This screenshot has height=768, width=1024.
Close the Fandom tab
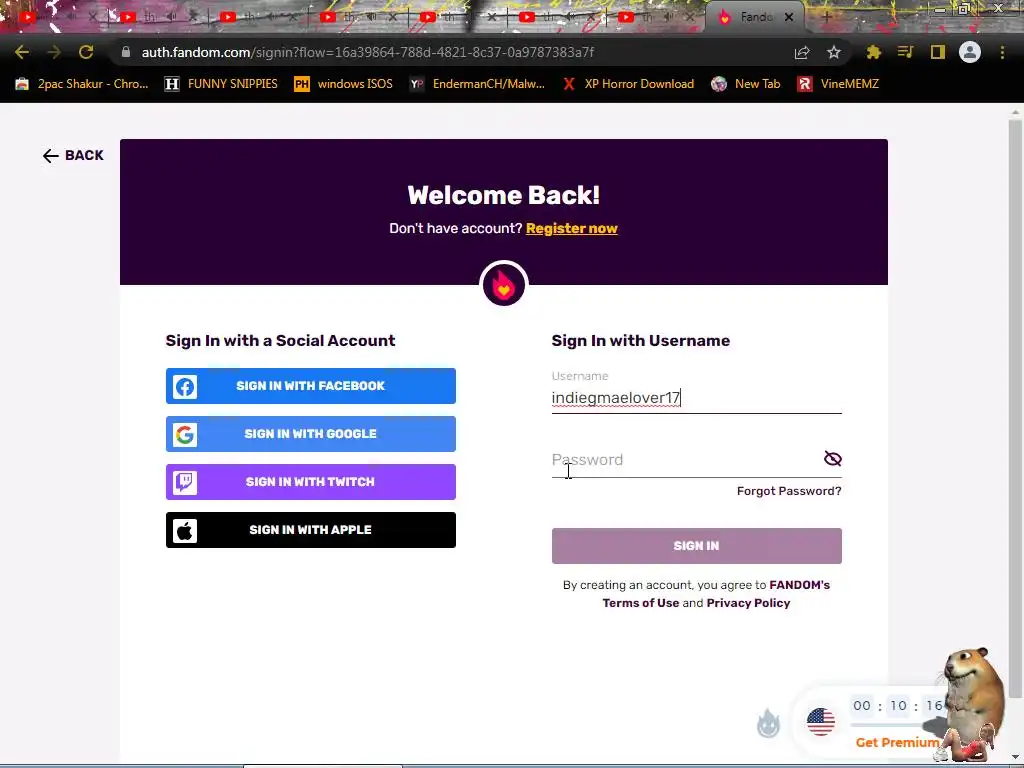tap(789, 18)
